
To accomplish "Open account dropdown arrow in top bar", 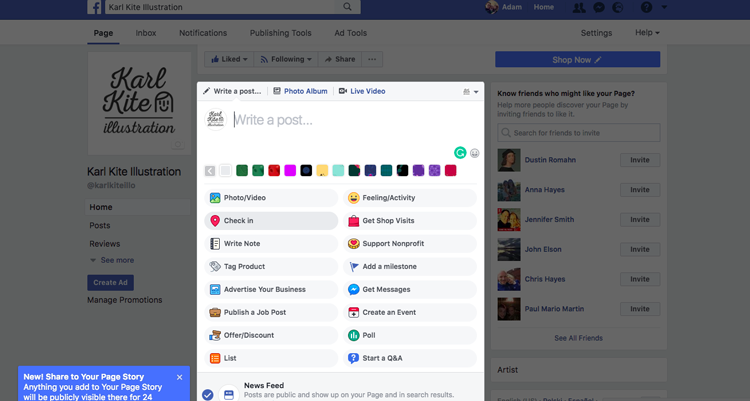I will (x=664, y=7).
